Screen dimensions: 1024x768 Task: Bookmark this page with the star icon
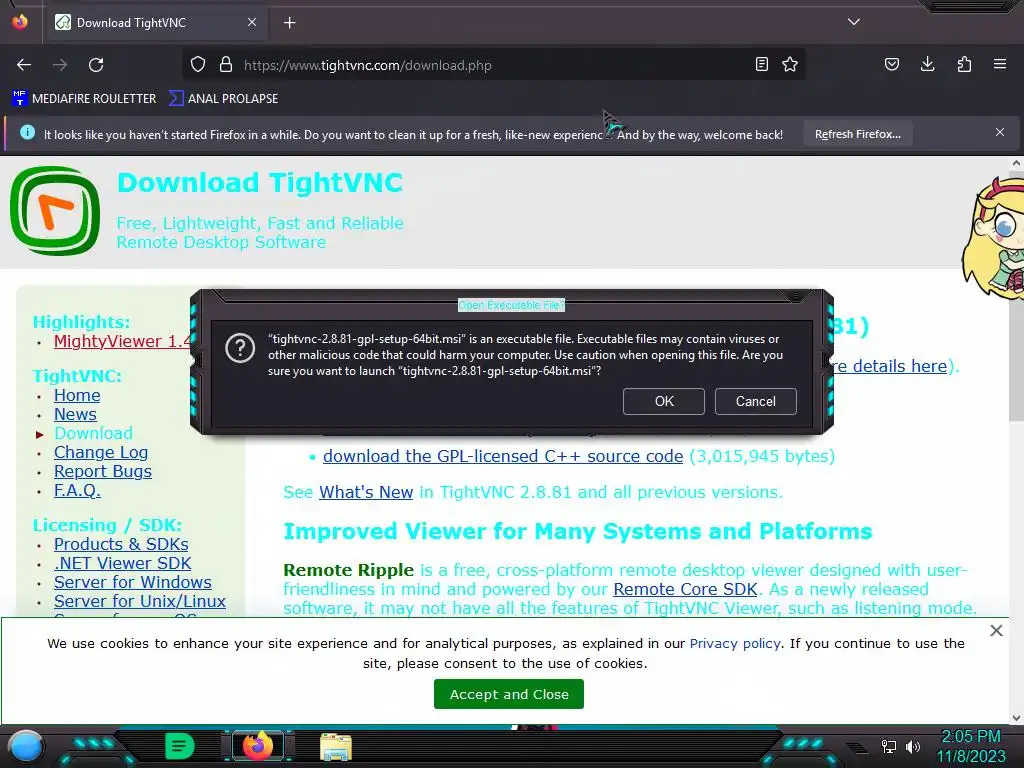pos(790,64)
